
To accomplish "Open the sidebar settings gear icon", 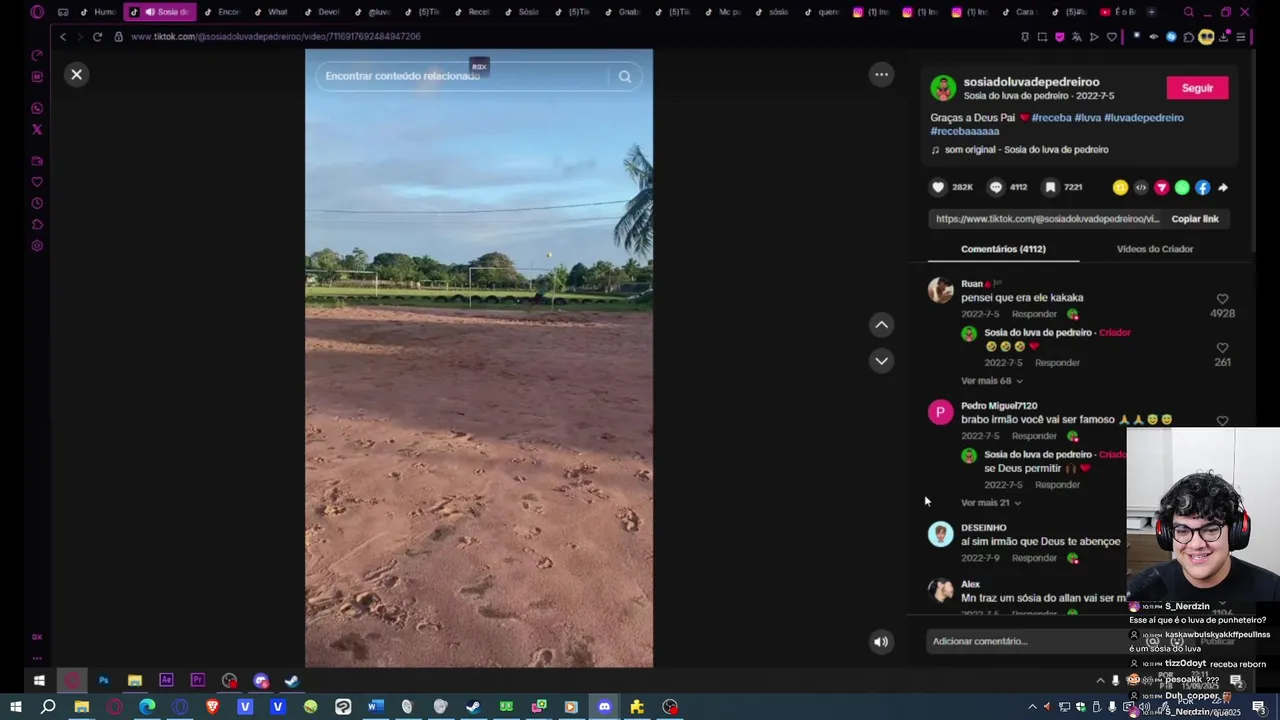I will tap(37, 246).
